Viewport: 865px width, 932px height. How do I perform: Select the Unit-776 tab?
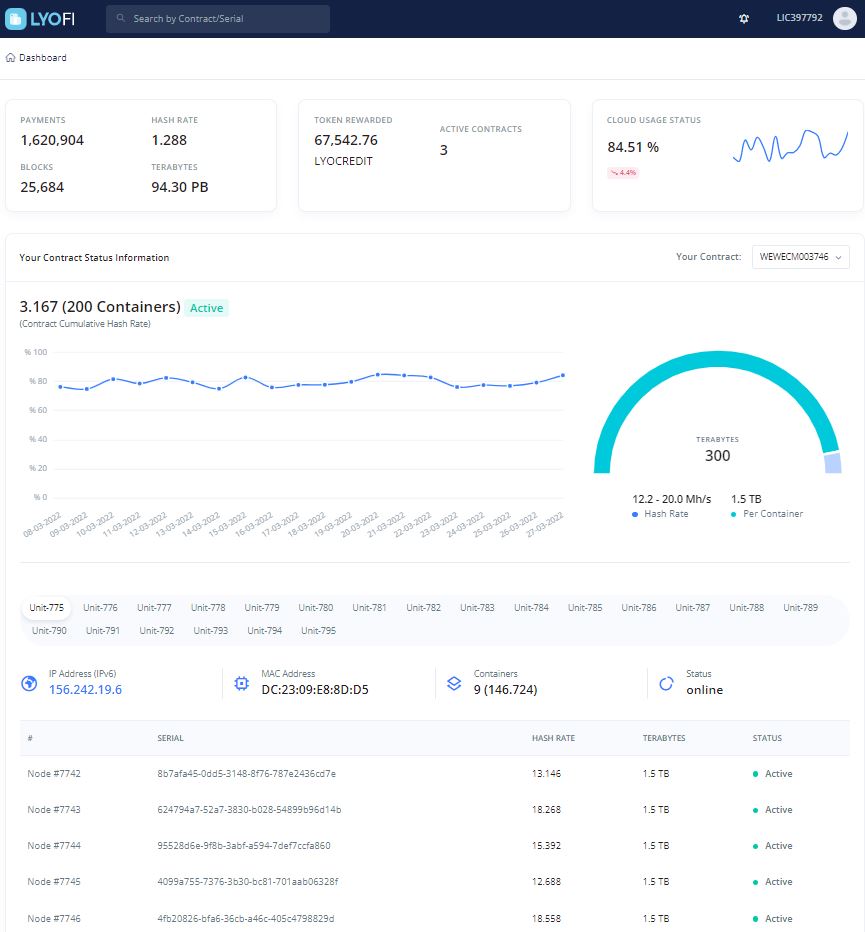100,607
